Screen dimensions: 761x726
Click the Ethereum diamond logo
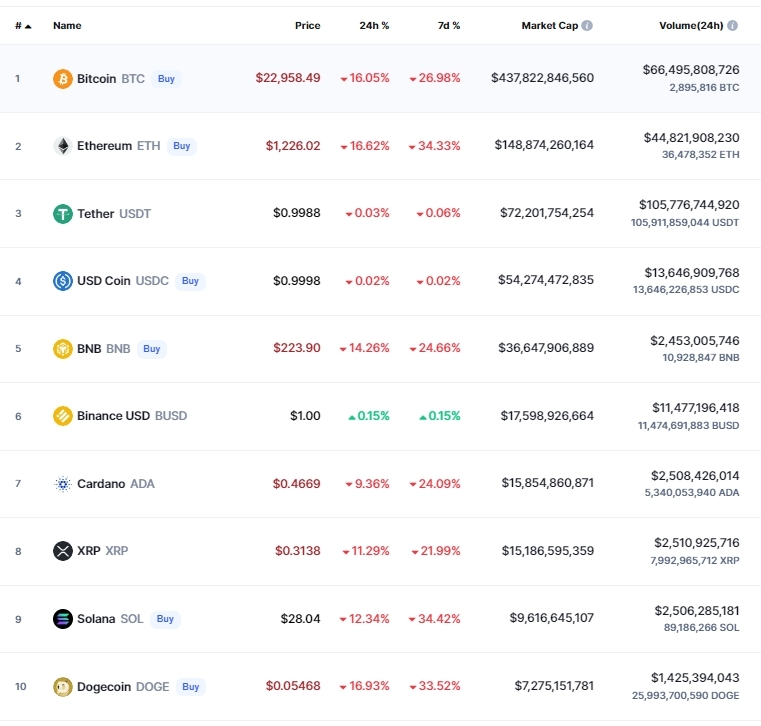click(63, 146)
